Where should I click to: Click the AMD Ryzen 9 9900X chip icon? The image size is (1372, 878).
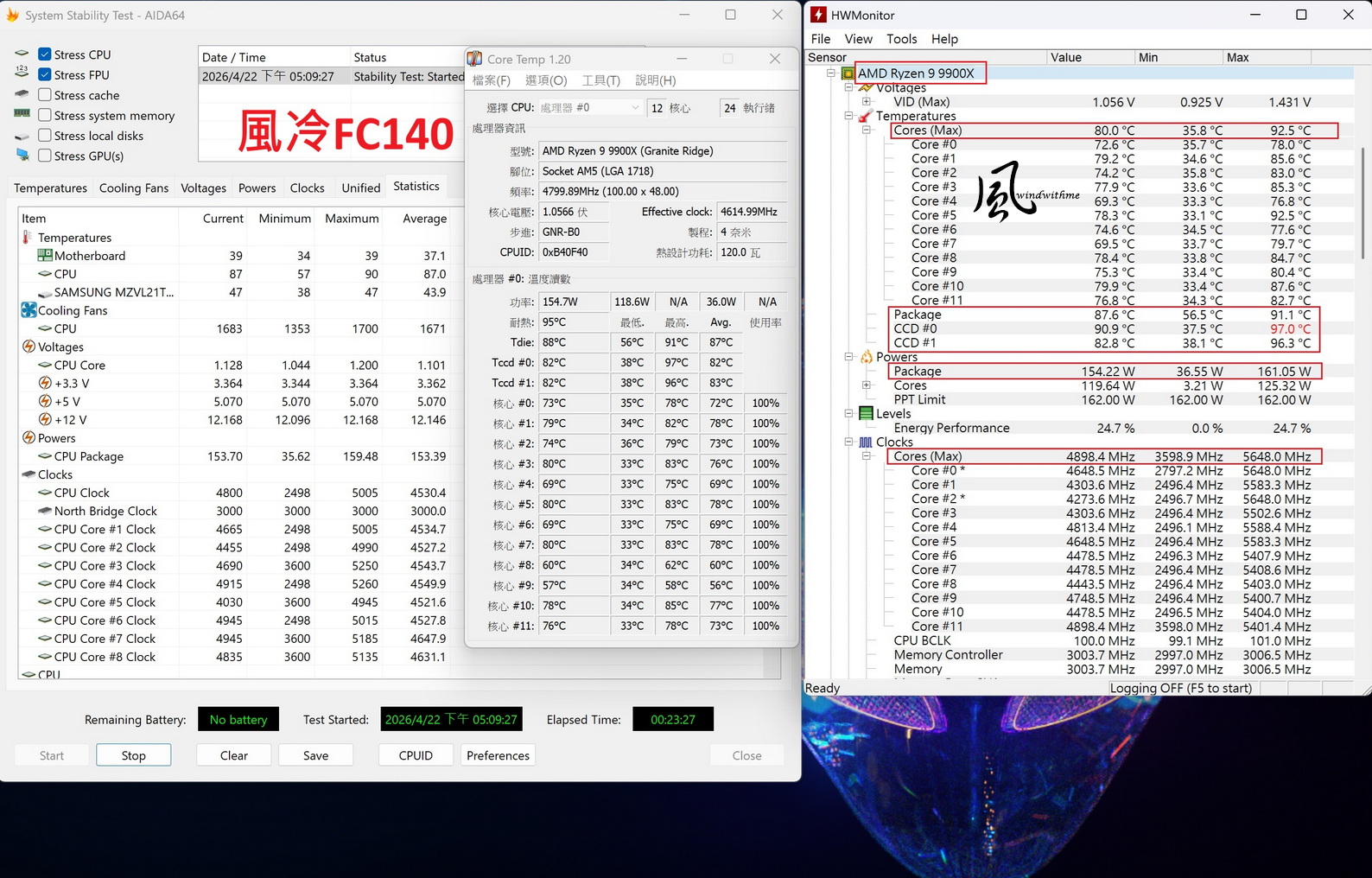point(848,73)
